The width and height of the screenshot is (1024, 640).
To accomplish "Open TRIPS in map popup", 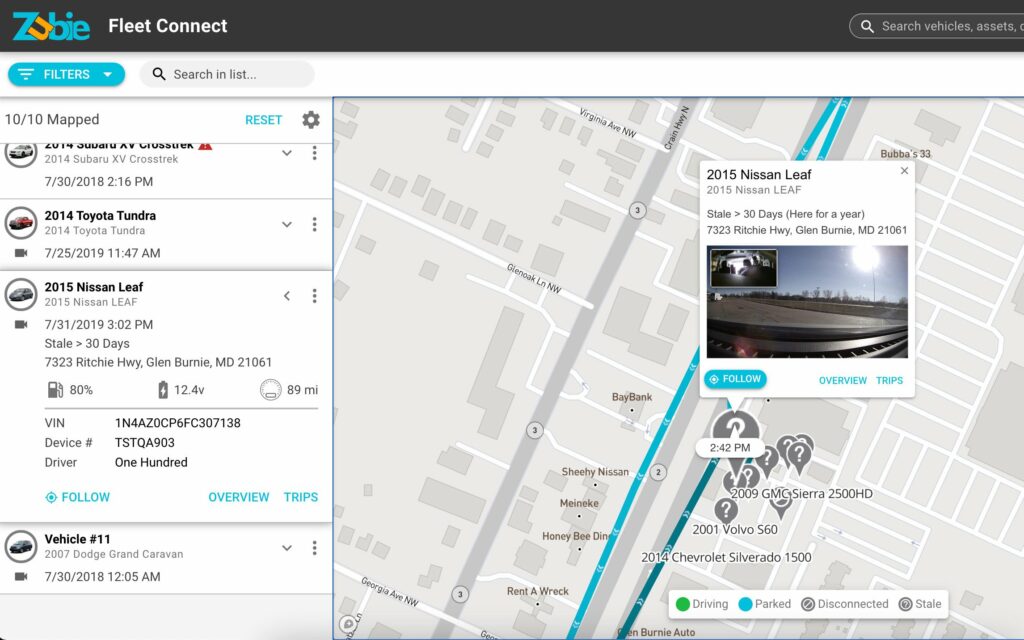I will [889, 380].
